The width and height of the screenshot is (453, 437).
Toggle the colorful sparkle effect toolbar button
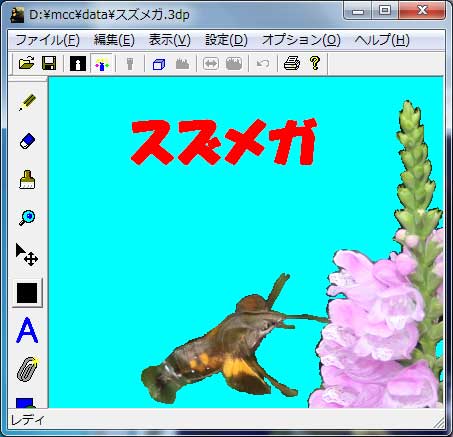tap(102, 63)
